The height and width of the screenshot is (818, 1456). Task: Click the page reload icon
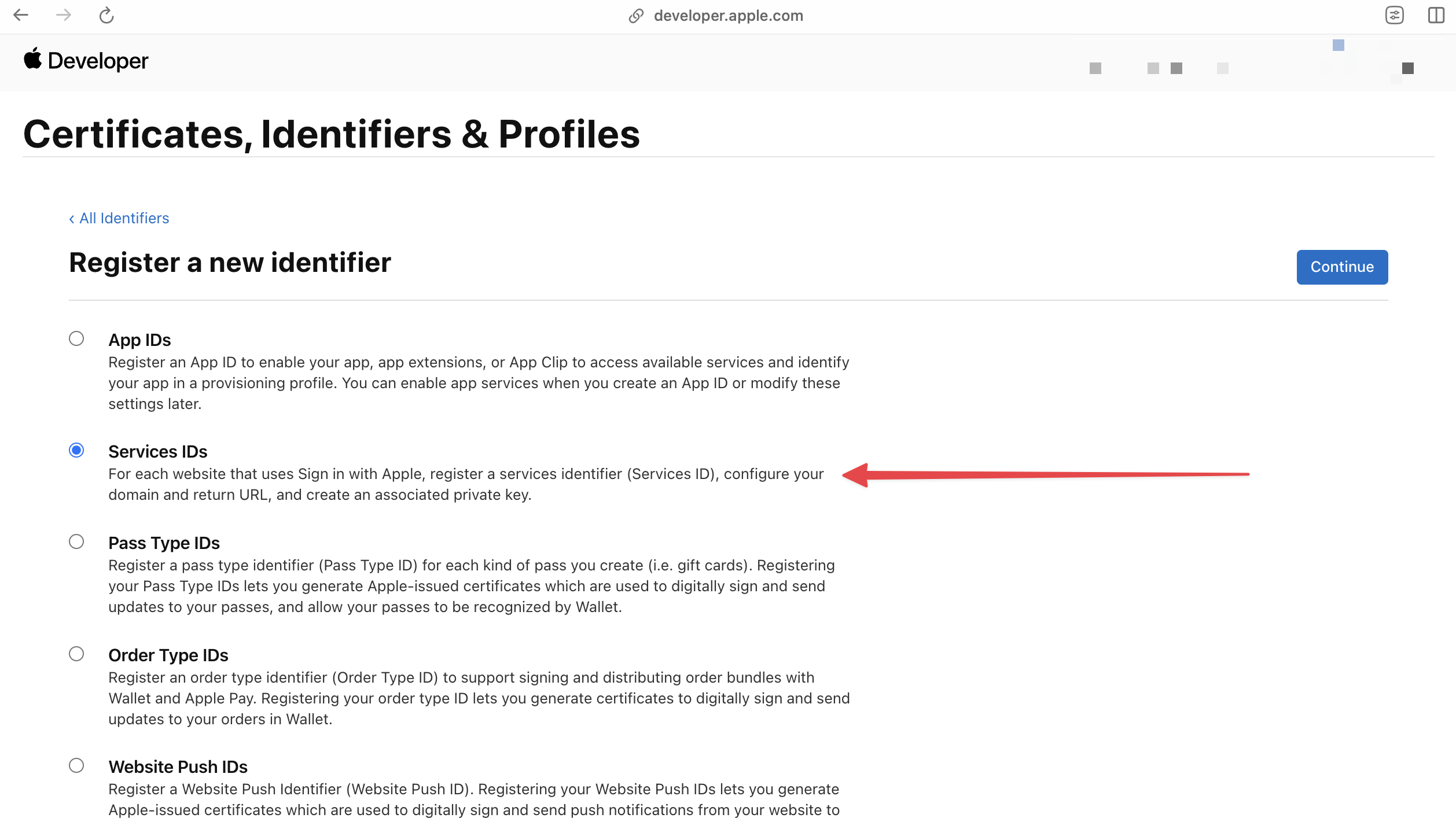pos(106,15)
